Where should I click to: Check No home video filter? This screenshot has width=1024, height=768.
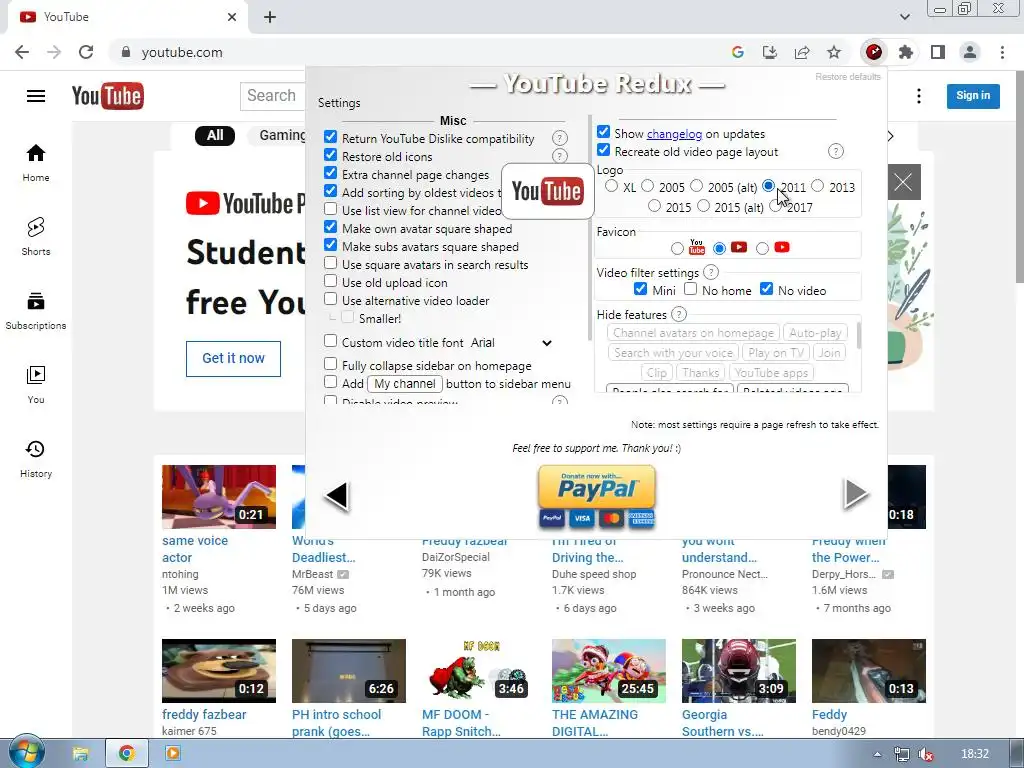(x=690, y=289)
